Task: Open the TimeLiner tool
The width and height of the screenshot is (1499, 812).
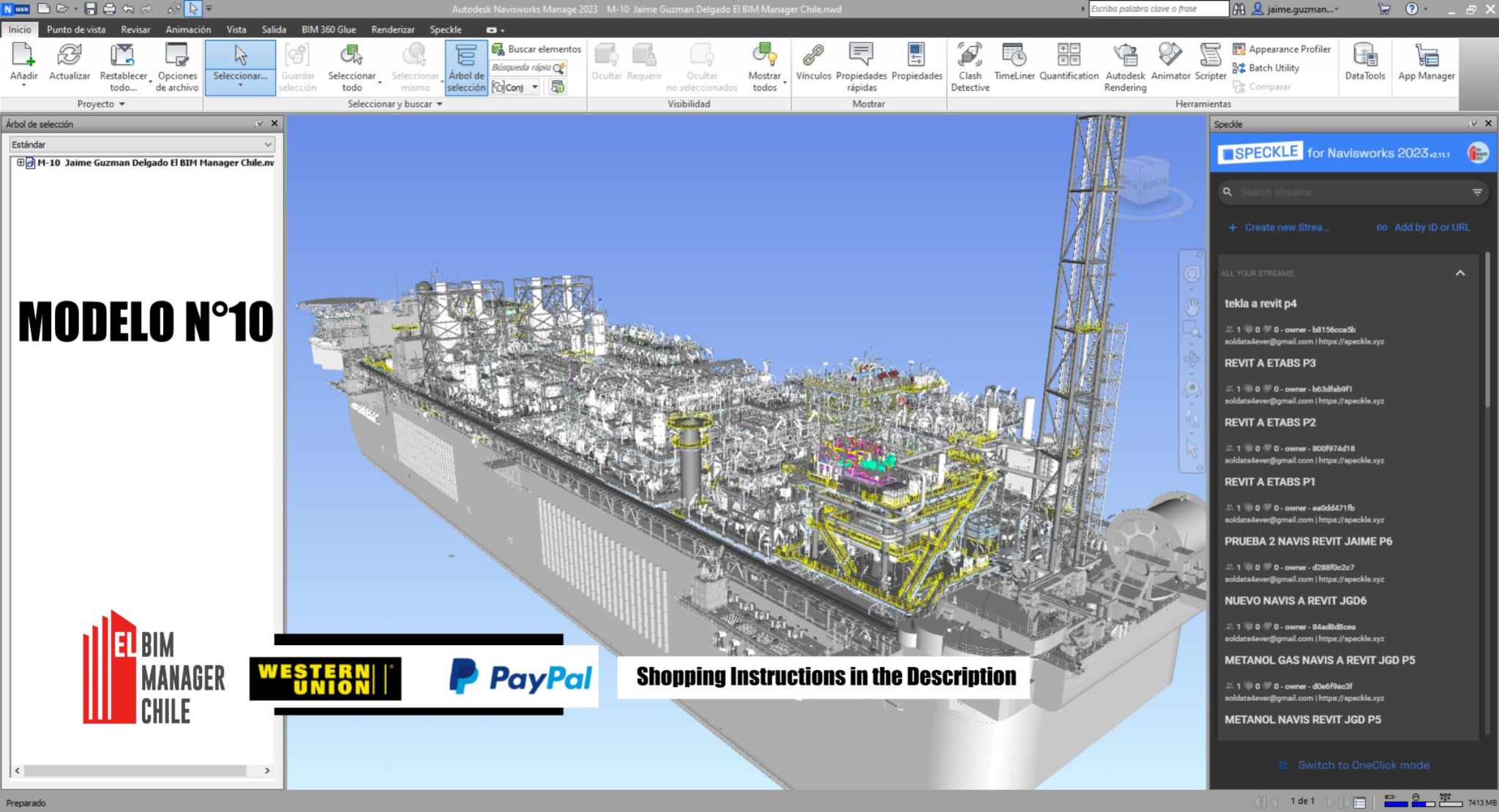Action: (1014, 66)
